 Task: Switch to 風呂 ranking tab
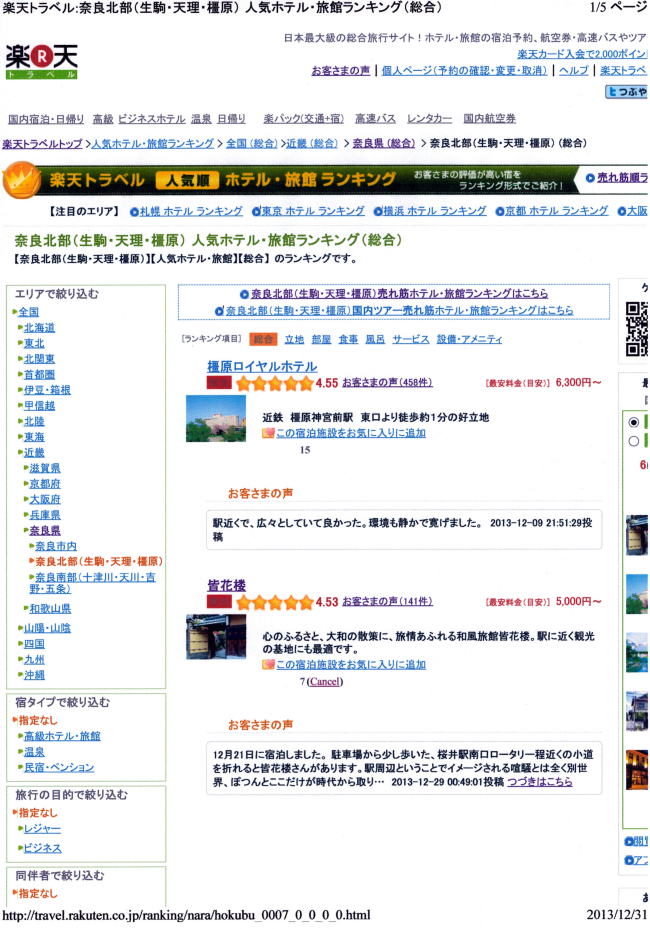[375, 339]
